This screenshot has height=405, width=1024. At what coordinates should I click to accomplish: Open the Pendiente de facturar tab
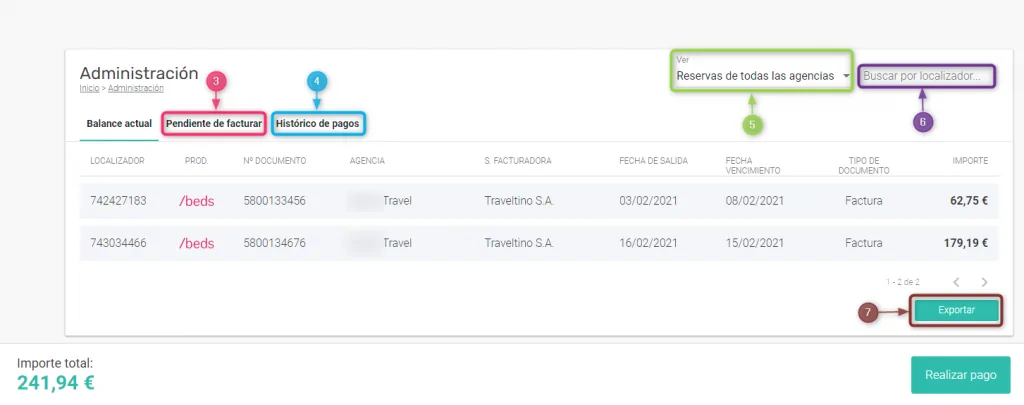(x=214, y=124)
